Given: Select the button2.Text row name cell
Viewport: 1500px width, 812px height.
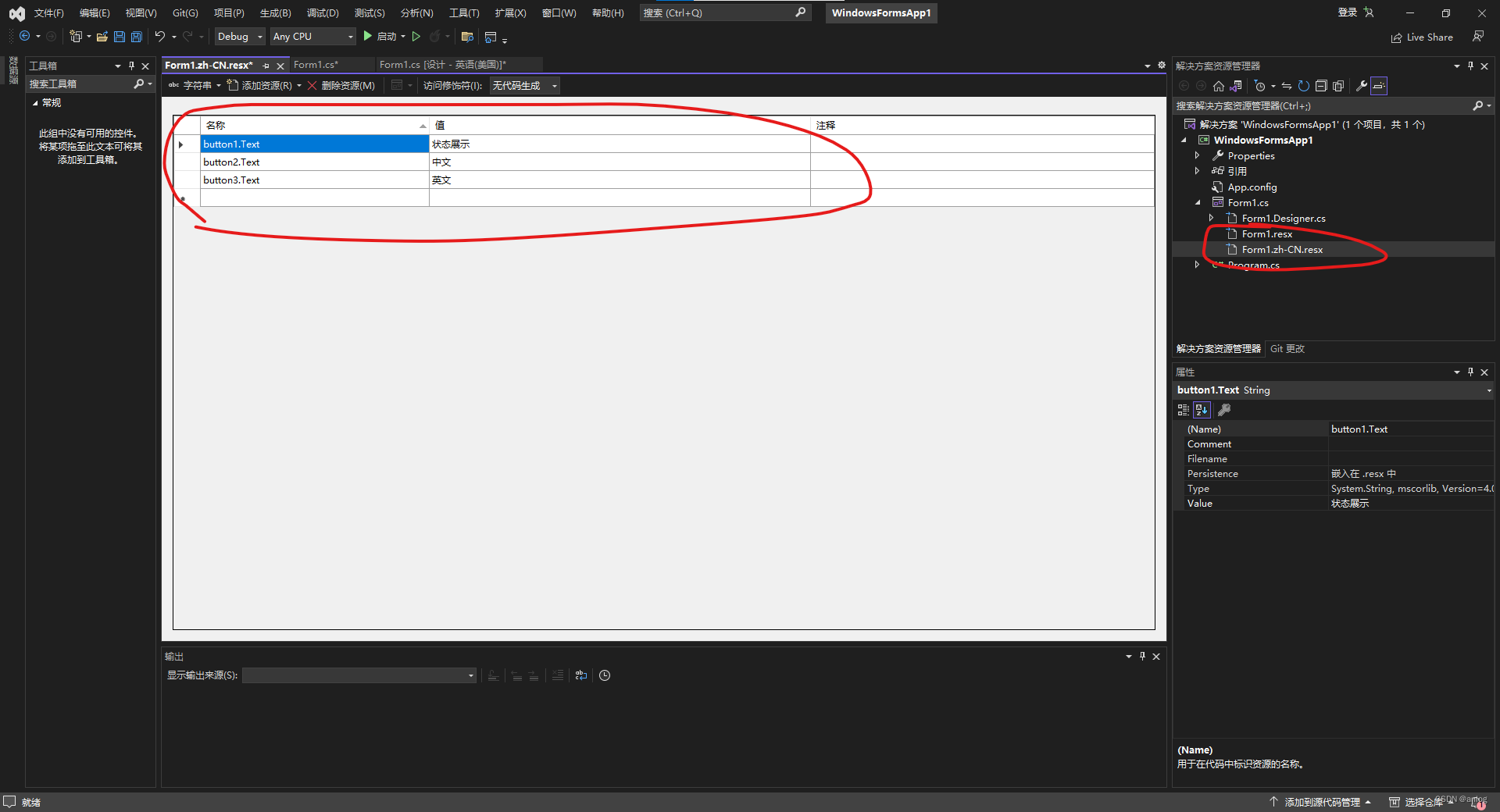Looking at the screenshot, I should (314, 162).
